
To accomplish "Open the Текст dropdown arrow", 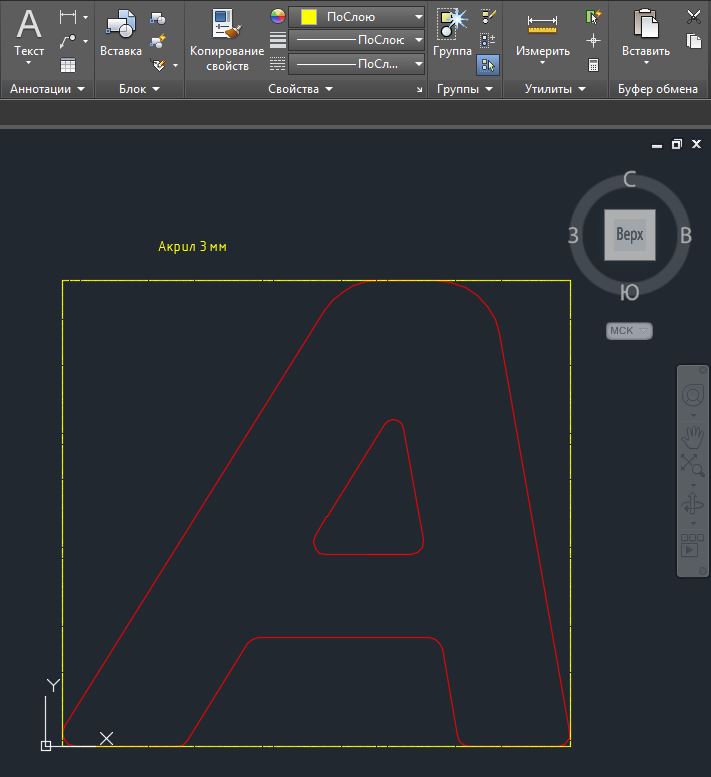I will pyautogui.click(x=28, y=63).
